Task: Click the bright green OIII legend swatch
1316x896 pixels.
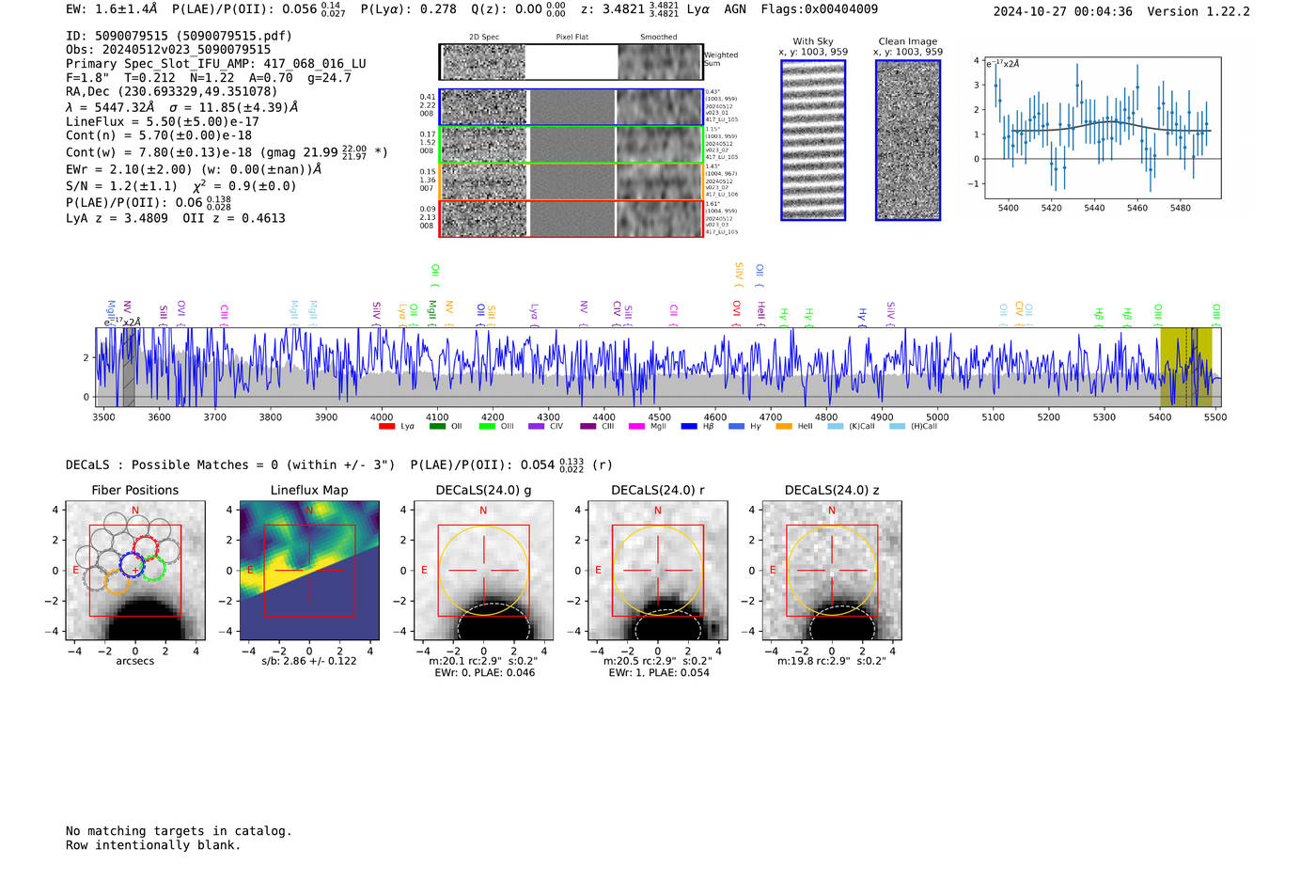Action: point(487,426)
